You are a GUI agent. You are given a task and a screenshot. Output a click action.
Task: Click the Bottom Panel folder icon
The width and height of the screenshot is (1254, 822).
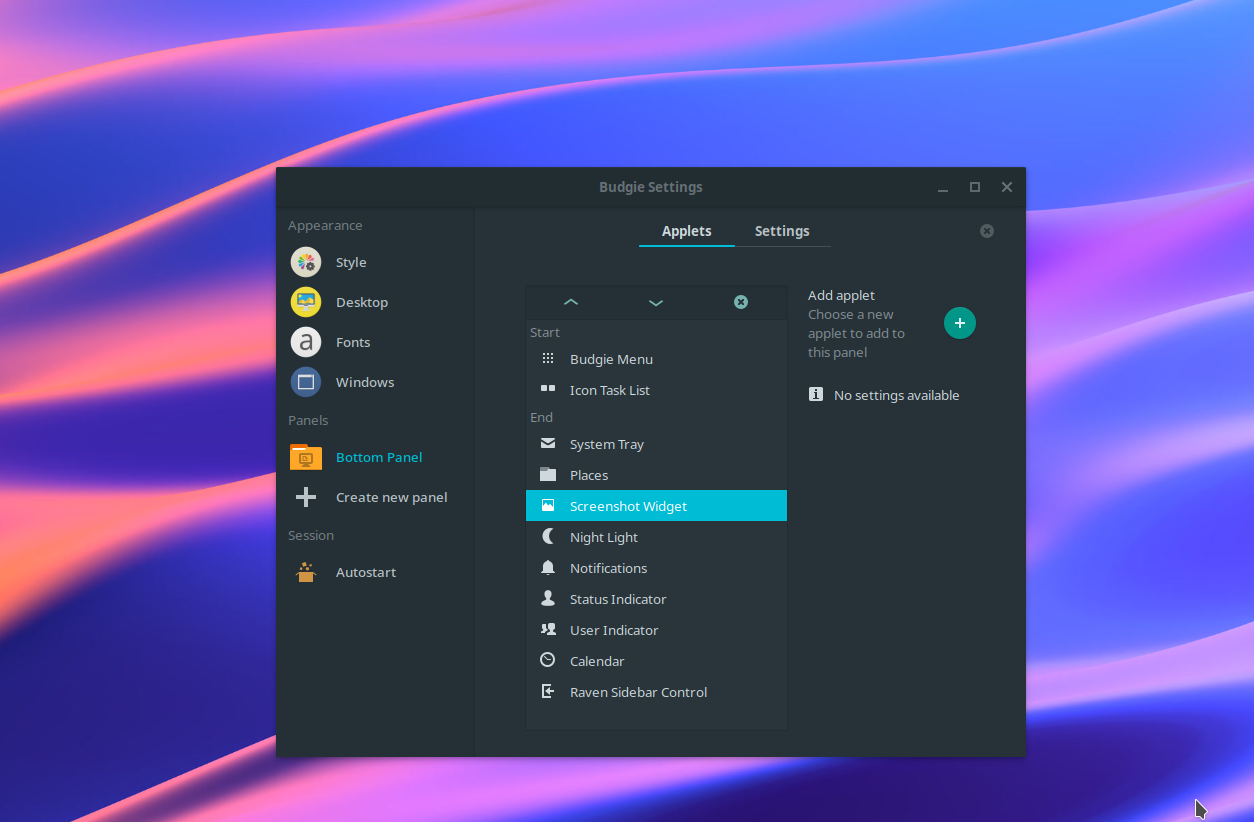pos(306,457)
